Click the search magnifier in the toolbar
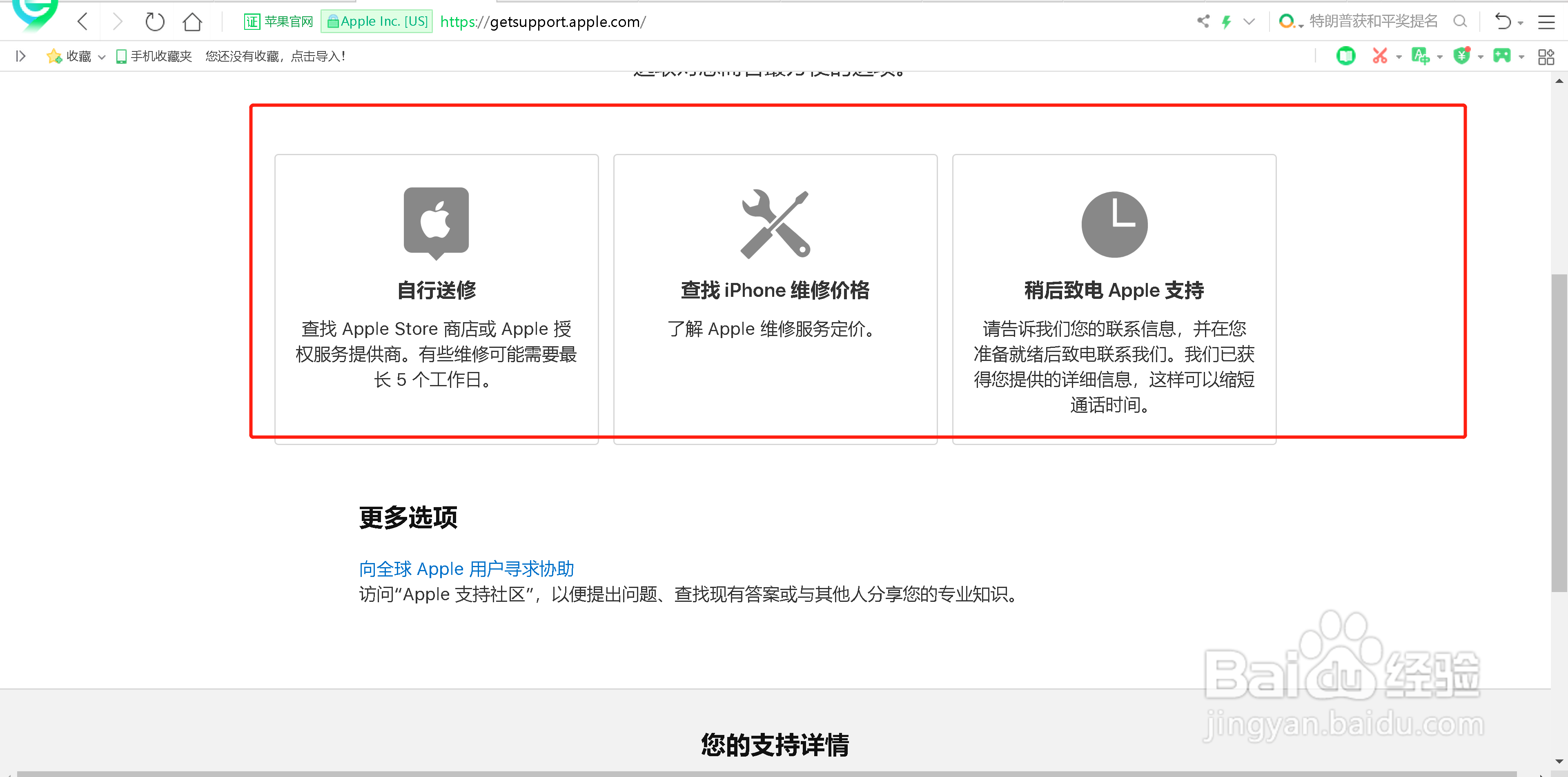 [x=1460, y=21]
